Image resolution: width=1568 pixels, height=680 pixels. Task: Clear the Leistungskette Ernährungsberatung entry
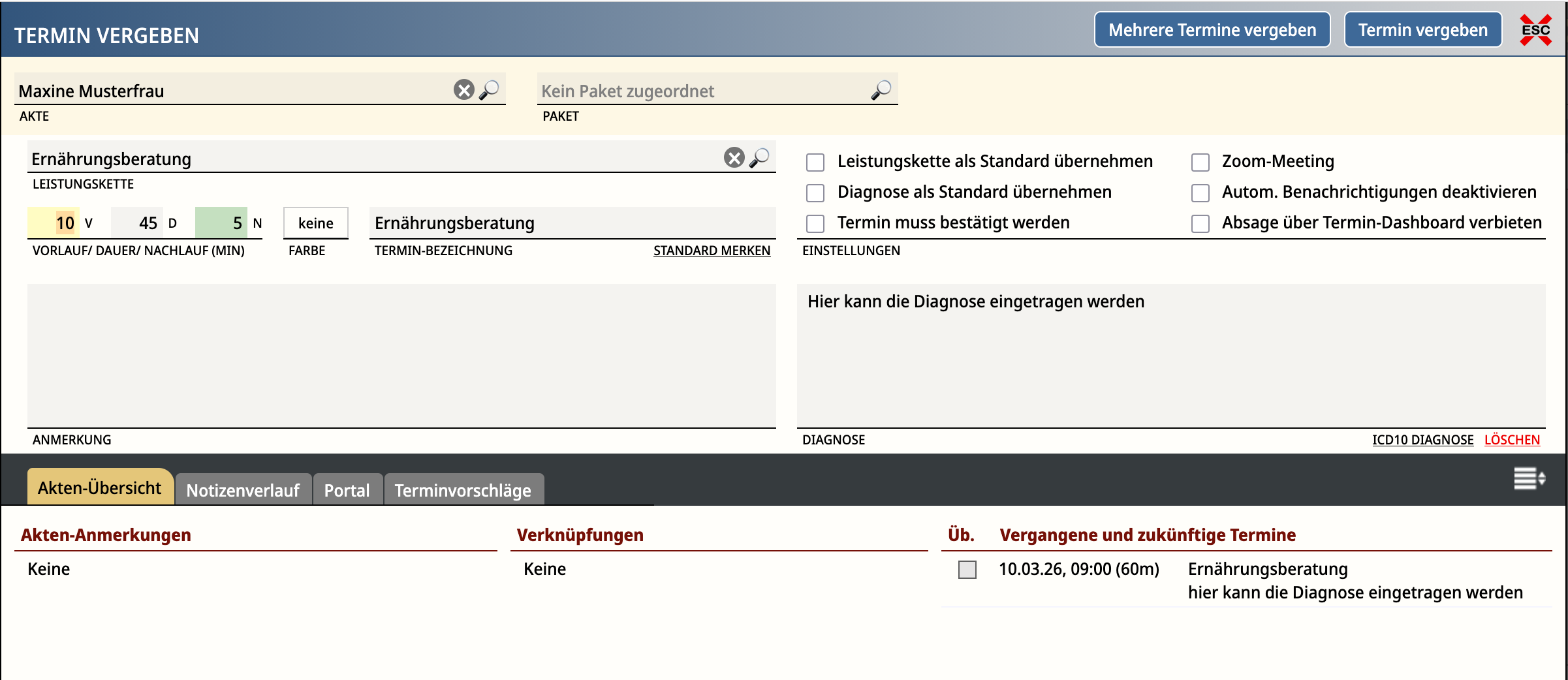click(734, 158)
